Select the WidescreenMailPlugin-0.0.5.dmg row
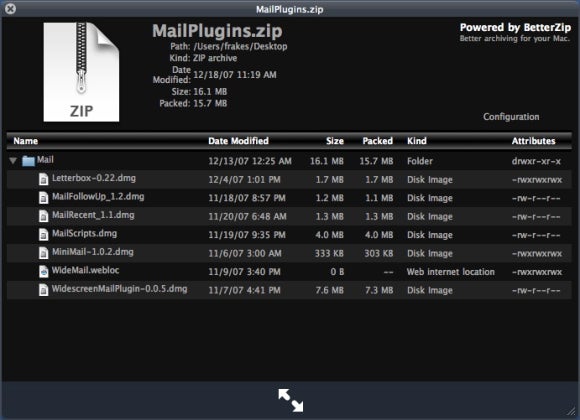 tap(289, 290)
